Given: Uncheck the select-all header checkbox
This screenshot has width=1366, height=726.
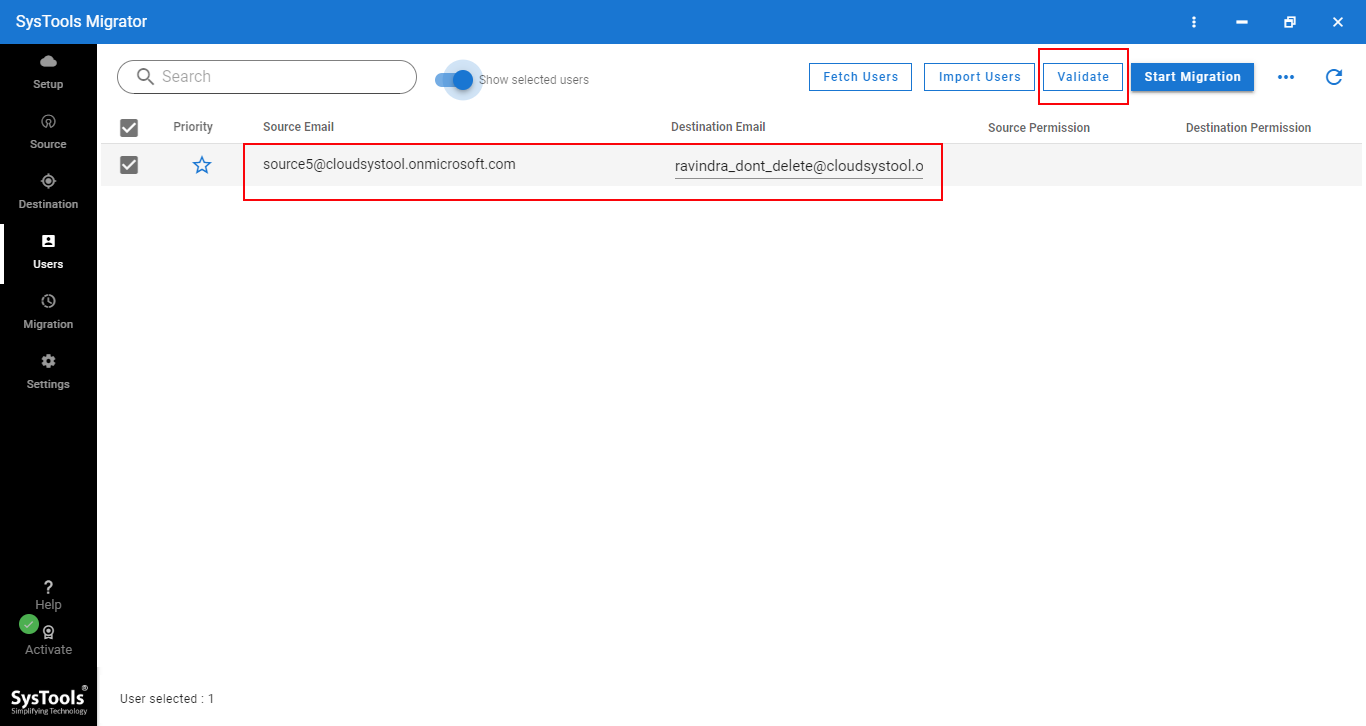Looking at the screenshot, I should [129, 128].
